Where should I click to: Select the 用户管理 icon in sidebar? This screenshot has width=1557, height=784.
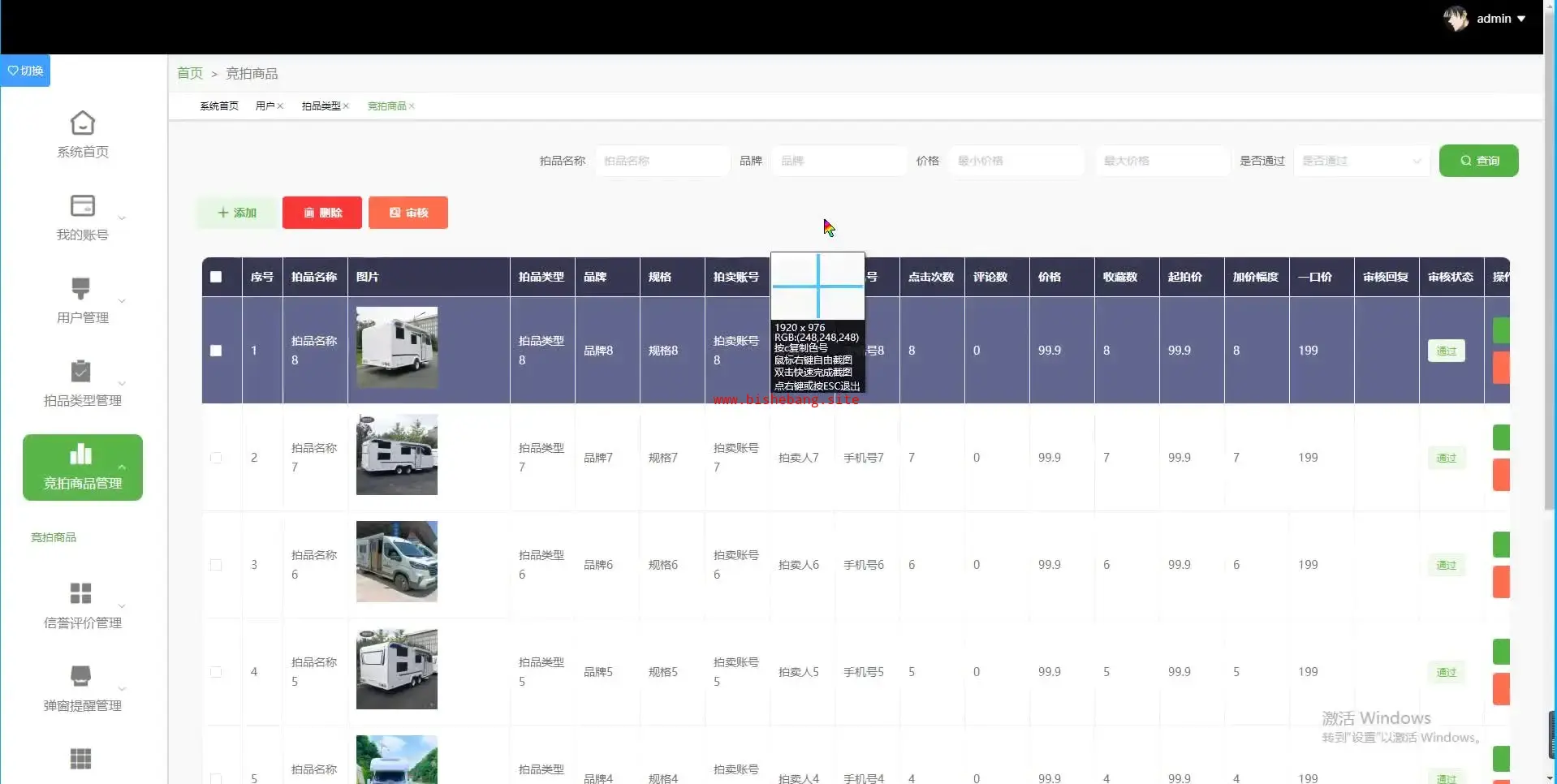pos(81,289)
